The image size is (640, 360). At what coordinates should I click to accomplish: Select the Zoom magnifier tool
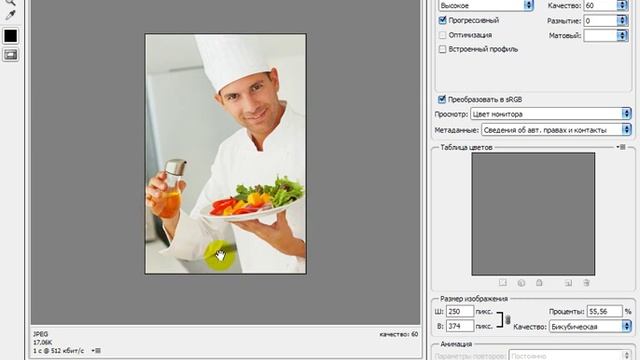[x=10, y=2]
